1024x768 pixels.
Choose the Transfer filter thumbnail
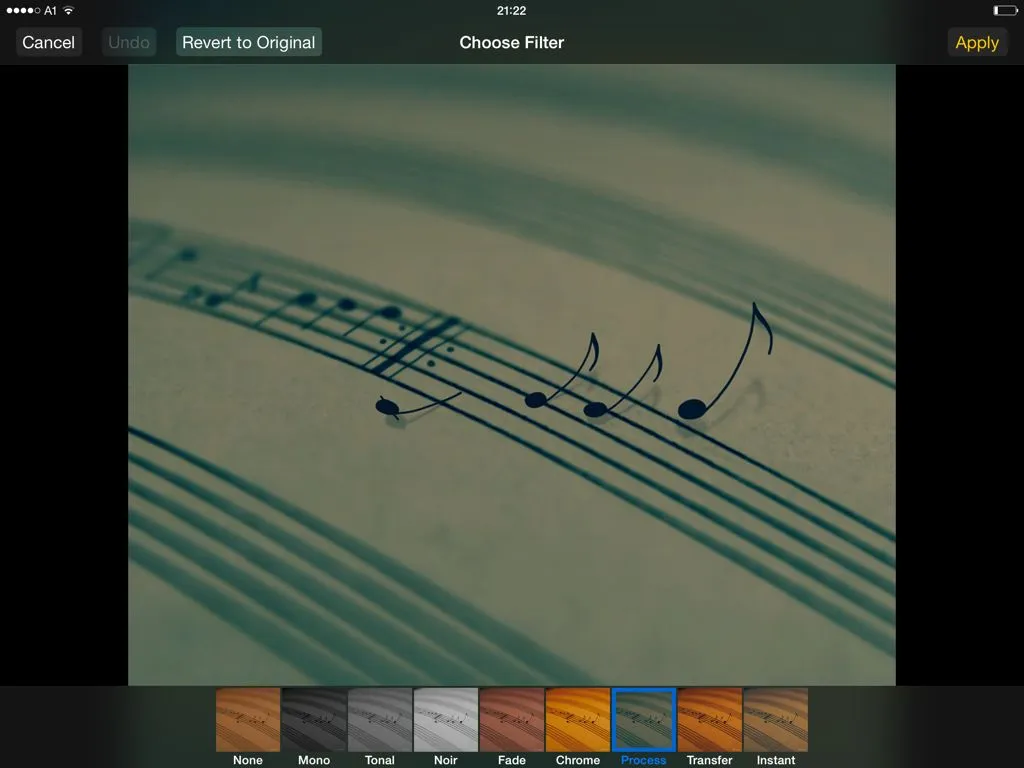[x=710, y=720]
